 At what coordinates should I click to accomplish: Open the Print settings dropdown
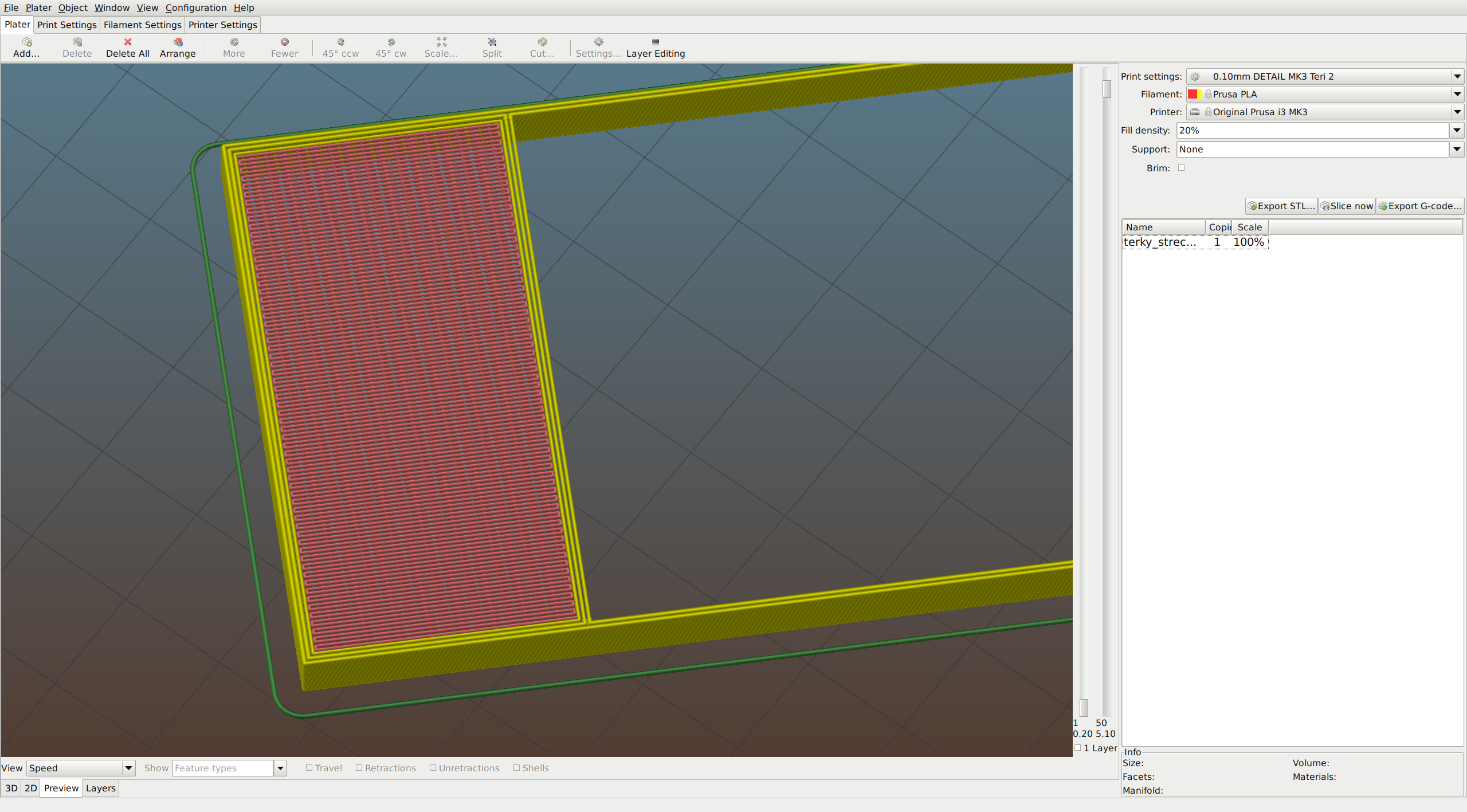[1457, 76]
